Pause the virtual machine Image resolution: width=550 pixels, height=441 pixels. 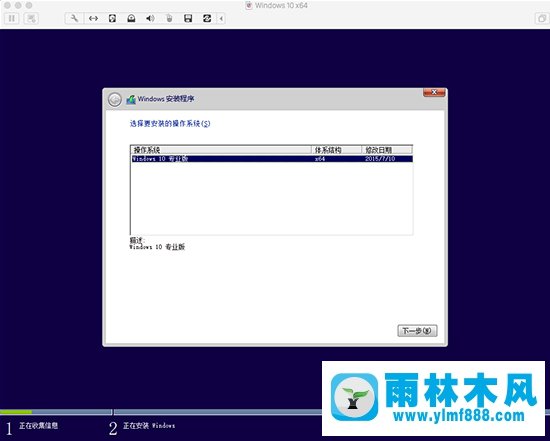coord(12,18)
